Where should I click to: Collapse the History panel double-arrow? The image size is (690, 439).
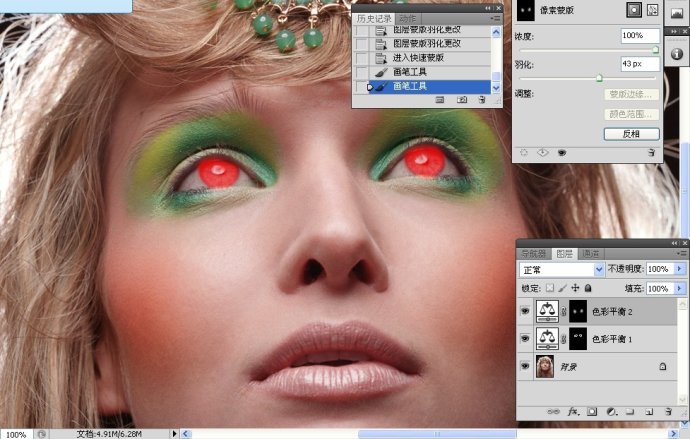point(488,8)
